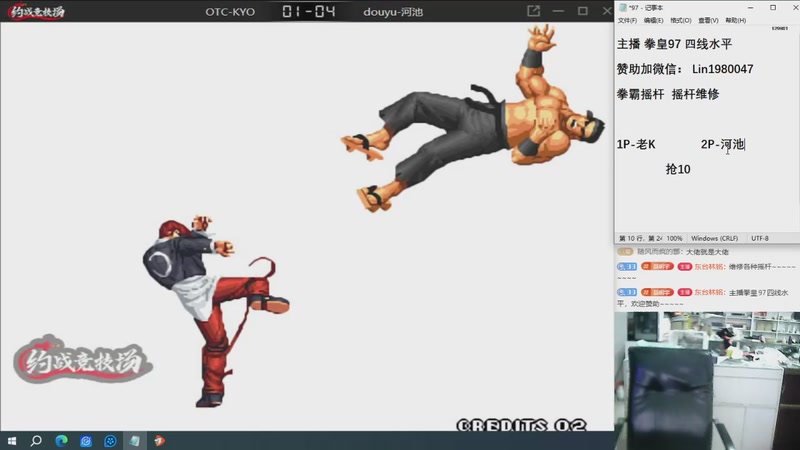This screenshot has height=450, width=800.
Task: Click the CREDITS 02 text in game
Action: [521, 424]
